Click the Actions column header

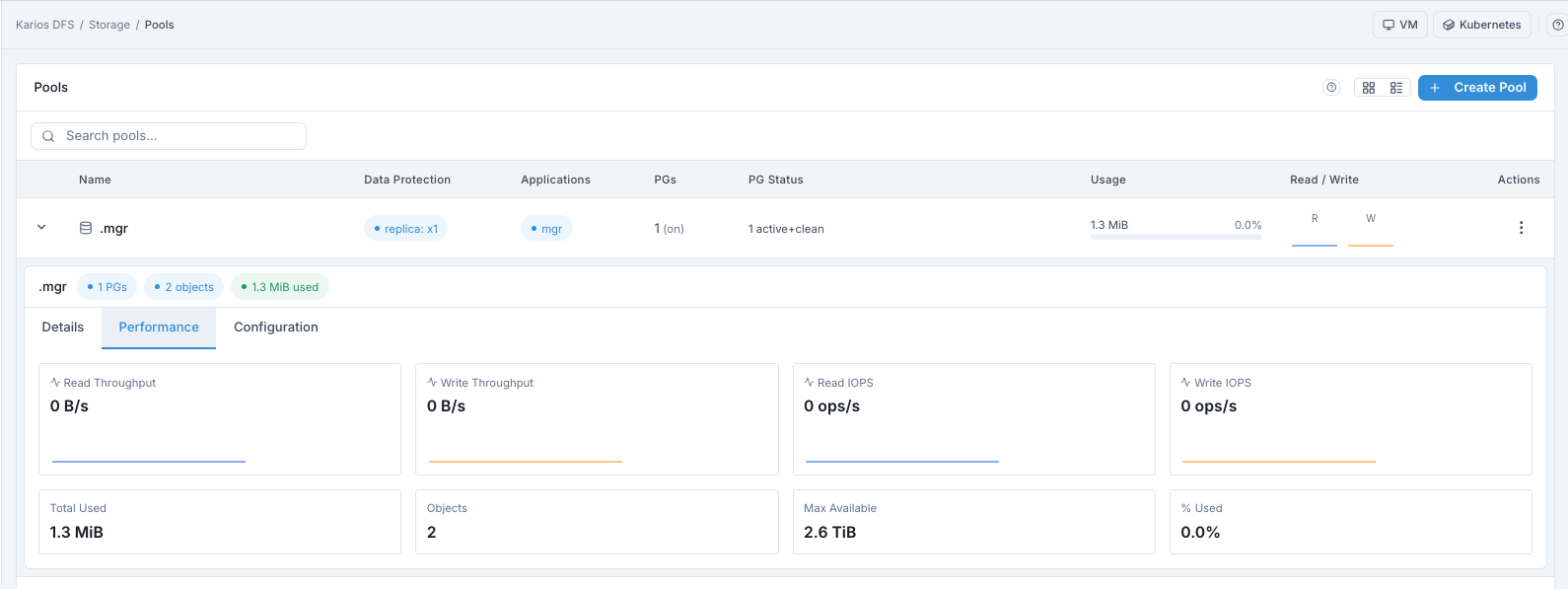click(1519, 180)
